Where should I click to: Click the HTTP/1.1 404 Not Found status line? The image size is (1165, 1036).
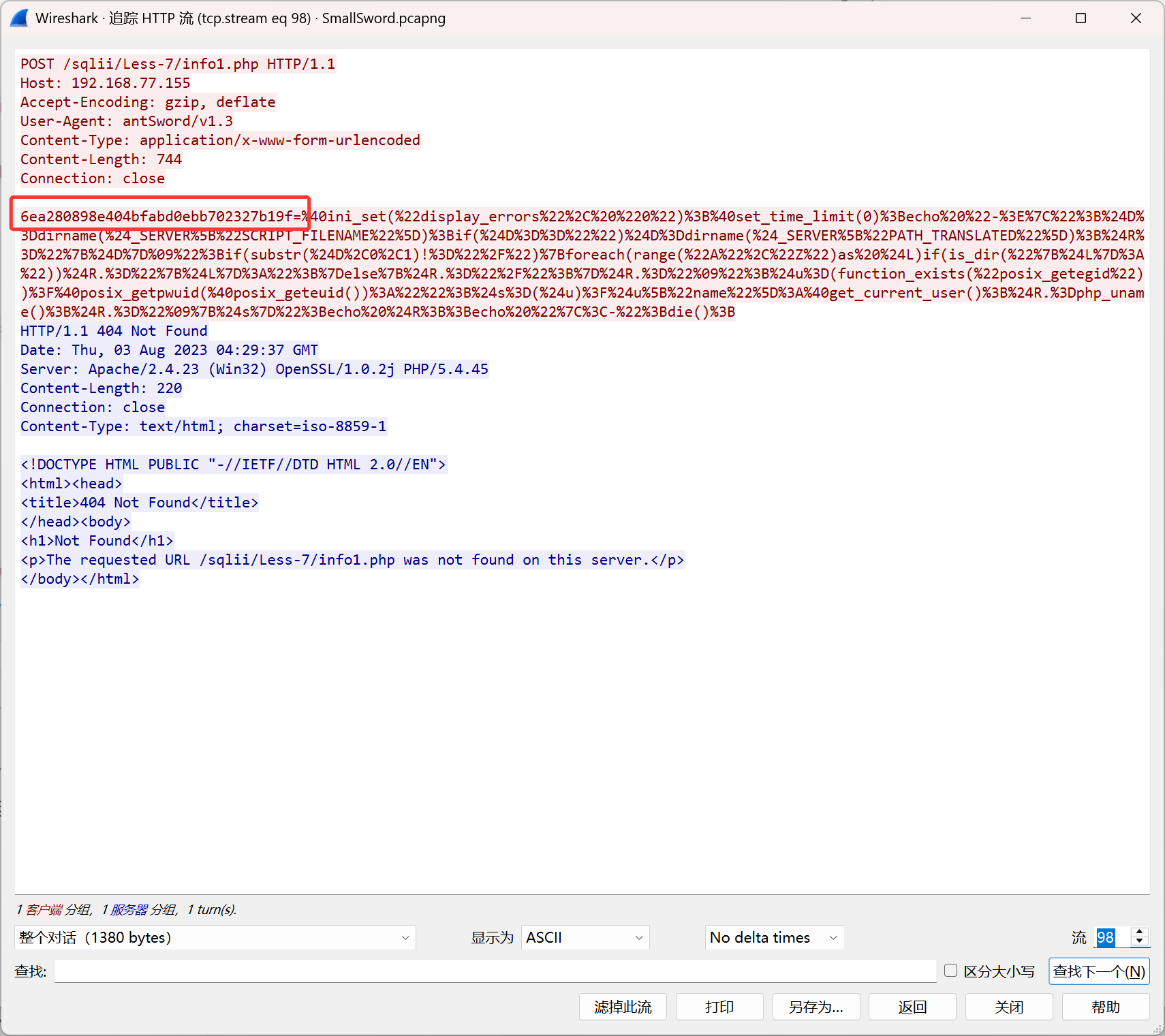point(114,331)
